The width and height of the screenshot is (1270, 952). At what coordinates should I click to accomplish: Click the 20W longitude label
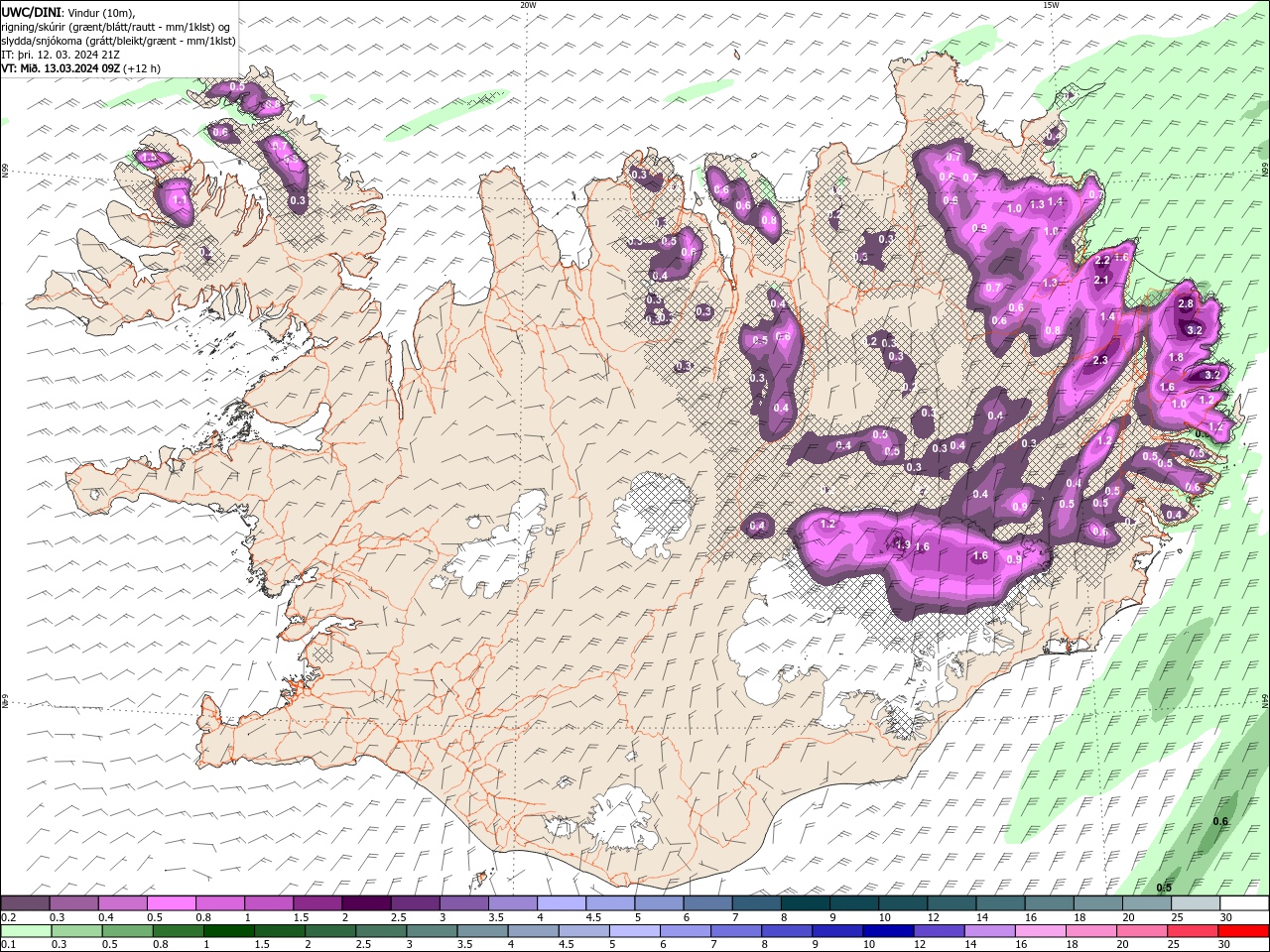(528, 5)
